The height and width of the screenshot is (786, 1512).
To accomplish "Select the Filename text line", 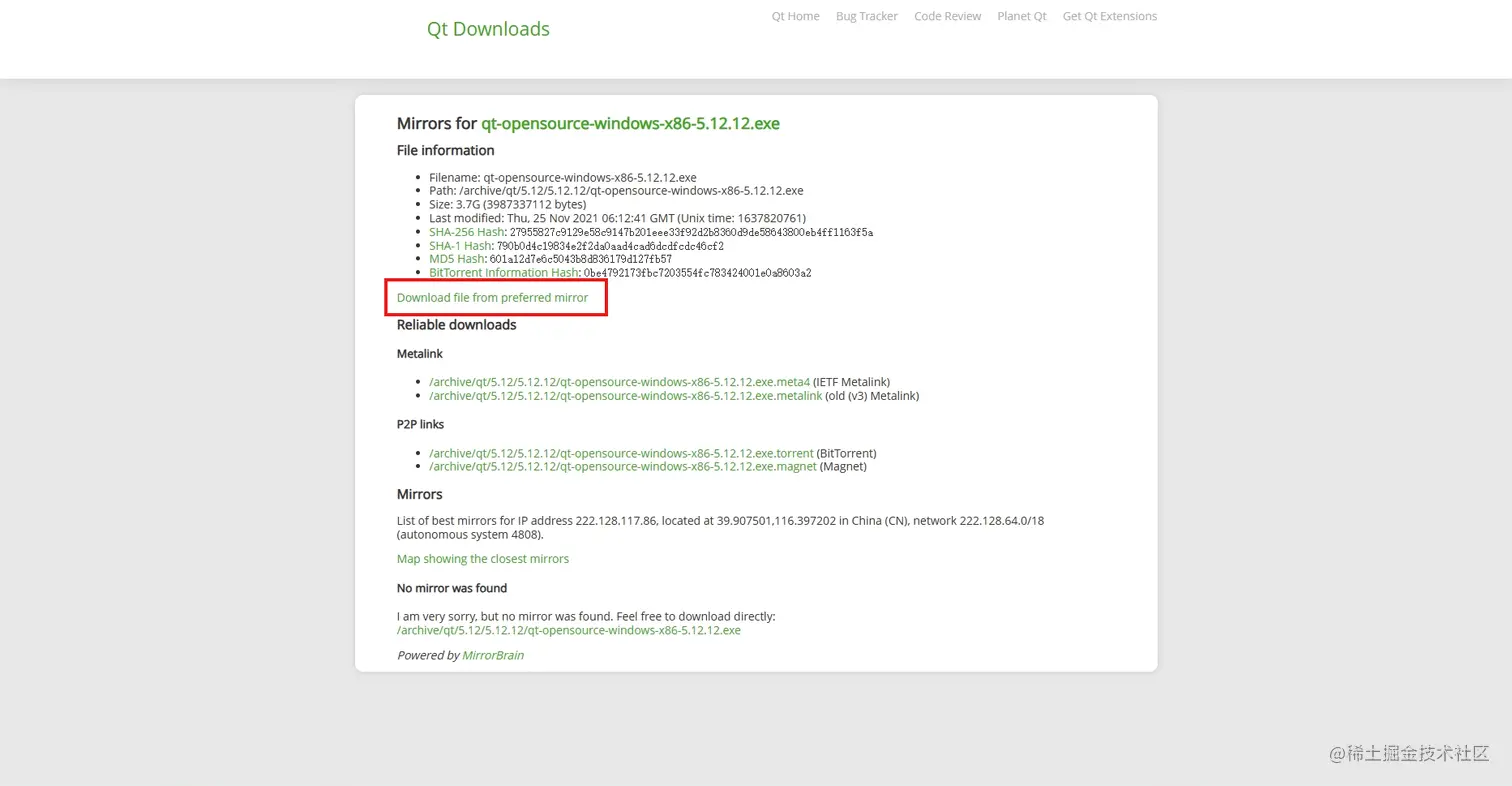I will (563, 177).
